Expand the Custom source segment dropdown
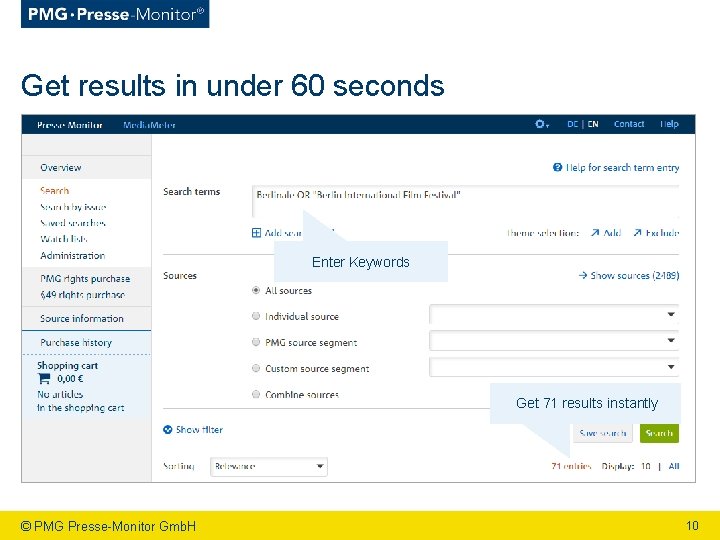720x540 pixels. (554, 367)
